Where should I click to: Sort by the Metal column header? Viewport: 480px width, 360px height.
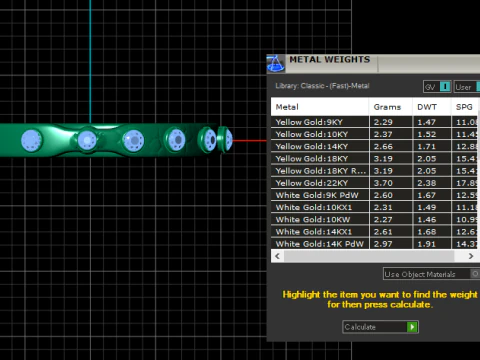[320, 107]
